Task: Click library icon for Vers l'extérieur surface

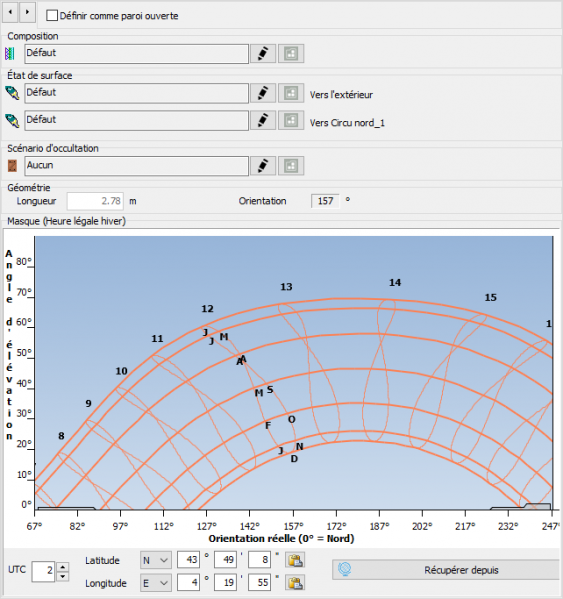Action: coord(291,93)
